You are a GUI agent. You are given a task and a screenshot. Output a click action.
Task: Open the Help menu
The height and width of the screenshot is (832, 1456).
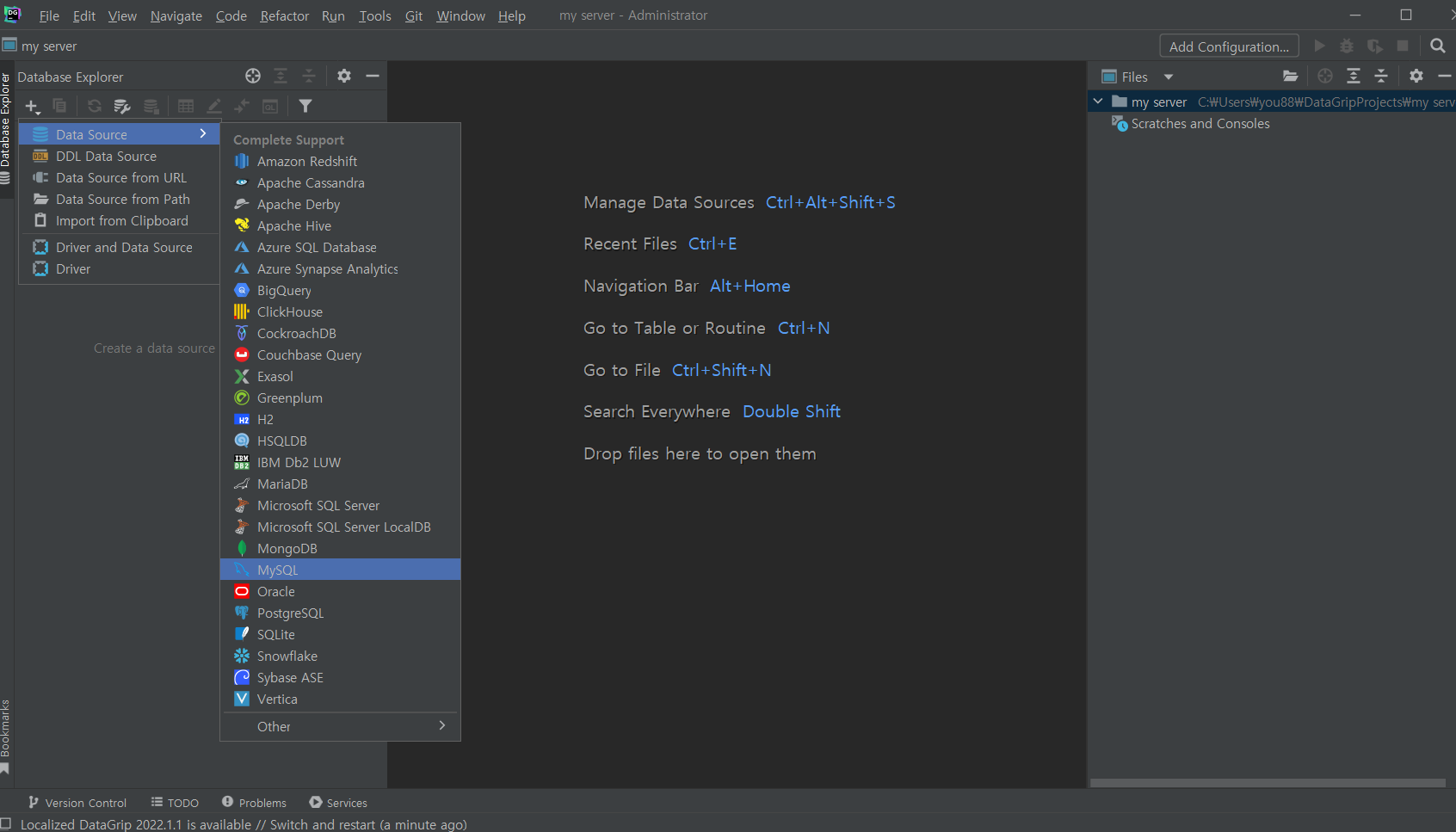click(512, 15)
